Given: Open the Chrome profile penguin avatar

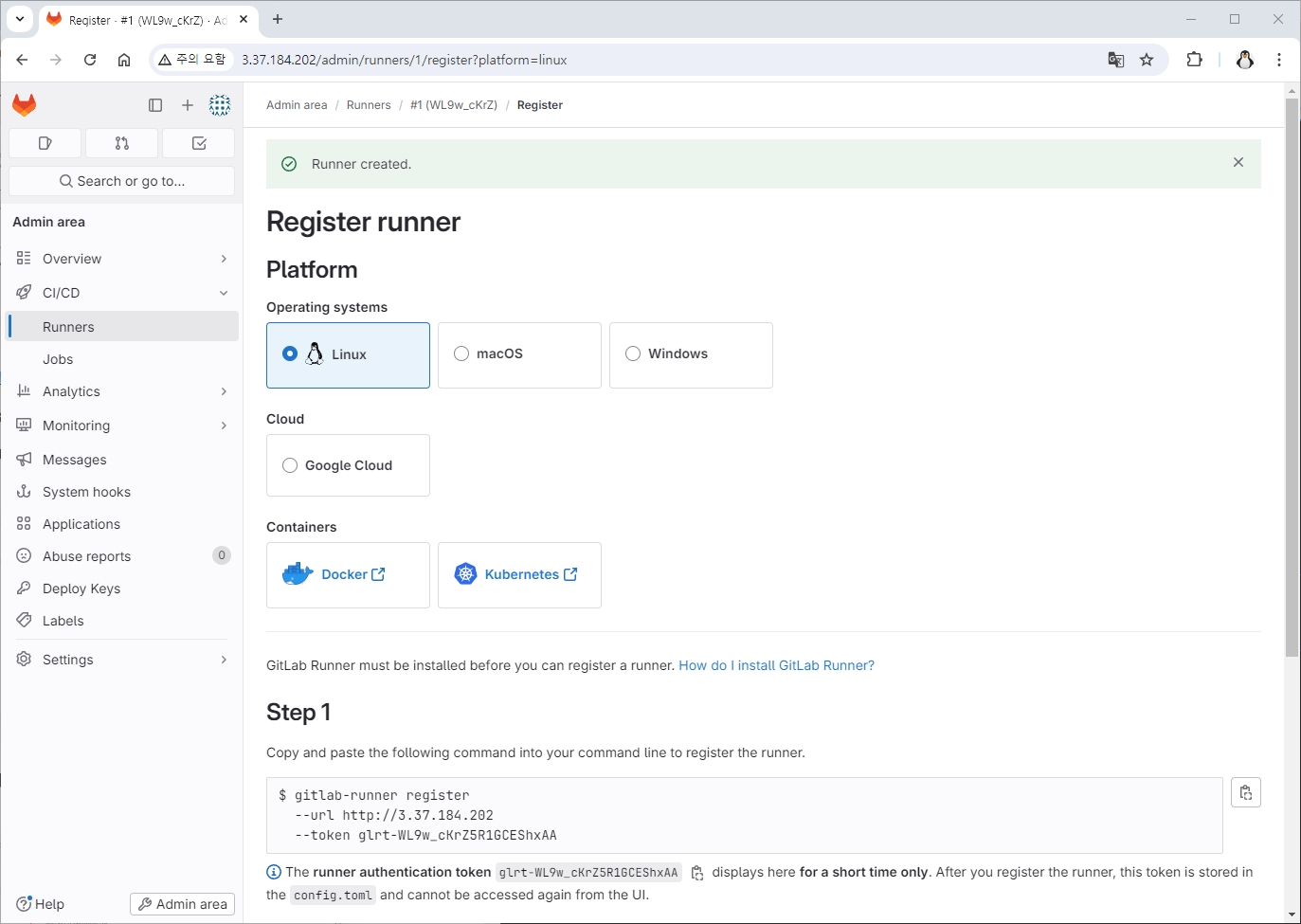Looking at the screenshot, I should click(1245, 60).
